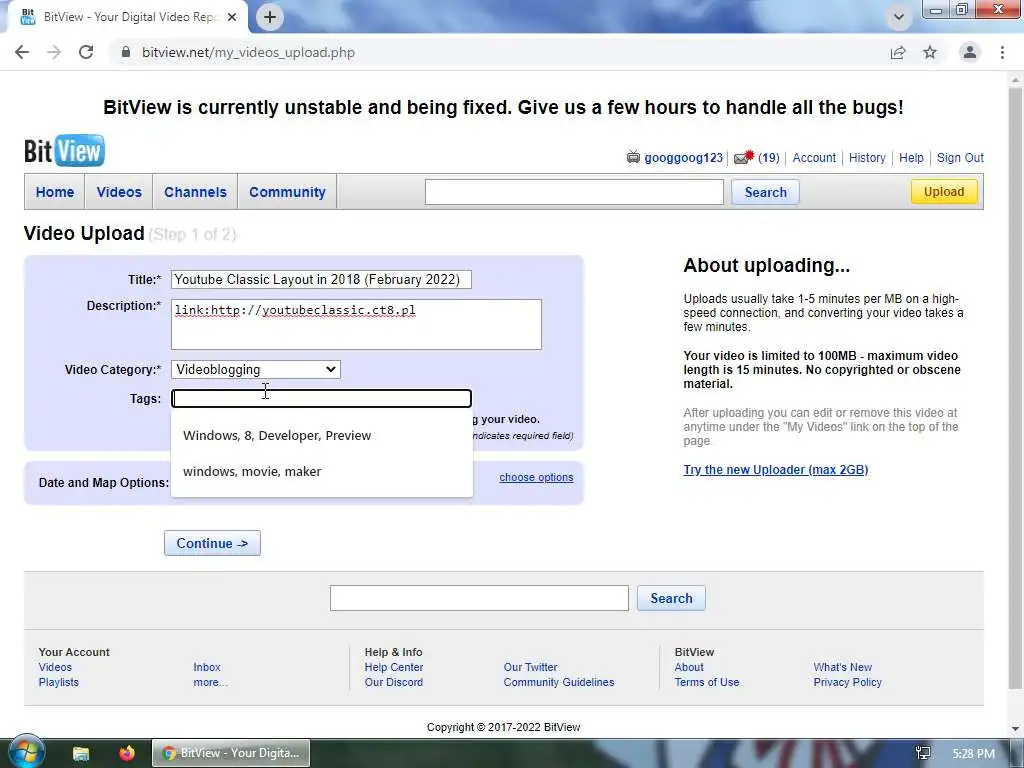Open the History link
Screen dimensions: 1024x768
(867, 157)
